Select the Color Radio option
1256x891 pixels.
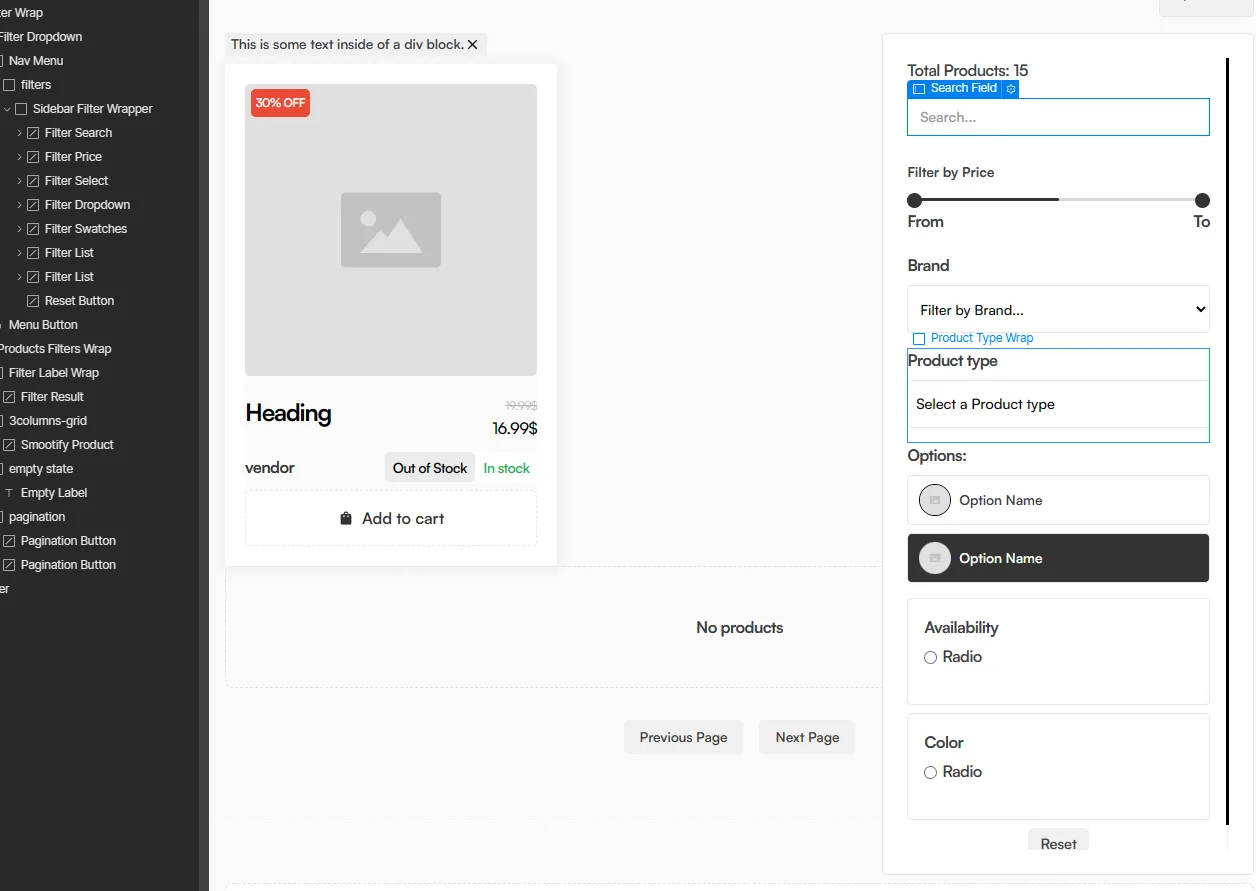(931, 772)
